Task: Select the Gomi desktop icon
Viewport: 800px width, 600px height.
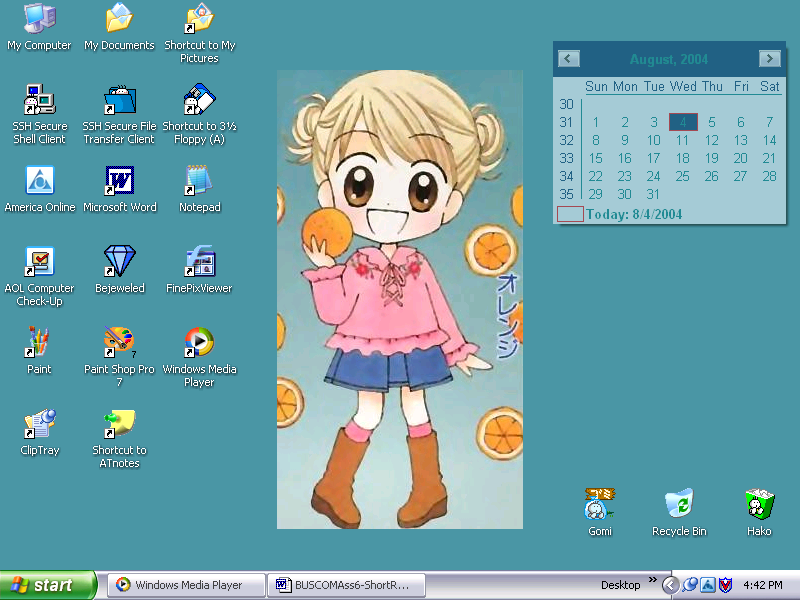Action: point(599,504)
